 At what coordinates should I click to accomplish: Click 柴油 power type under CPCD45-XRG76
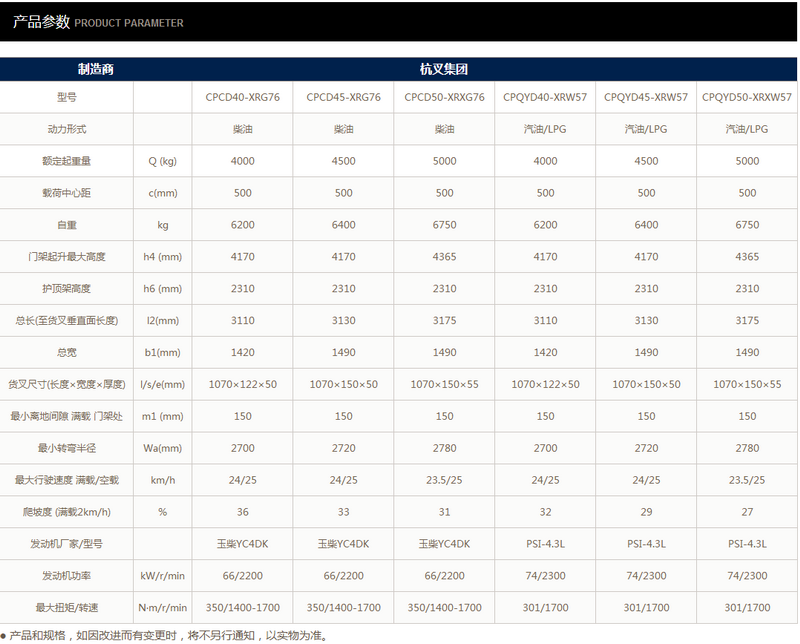[343, 129]
